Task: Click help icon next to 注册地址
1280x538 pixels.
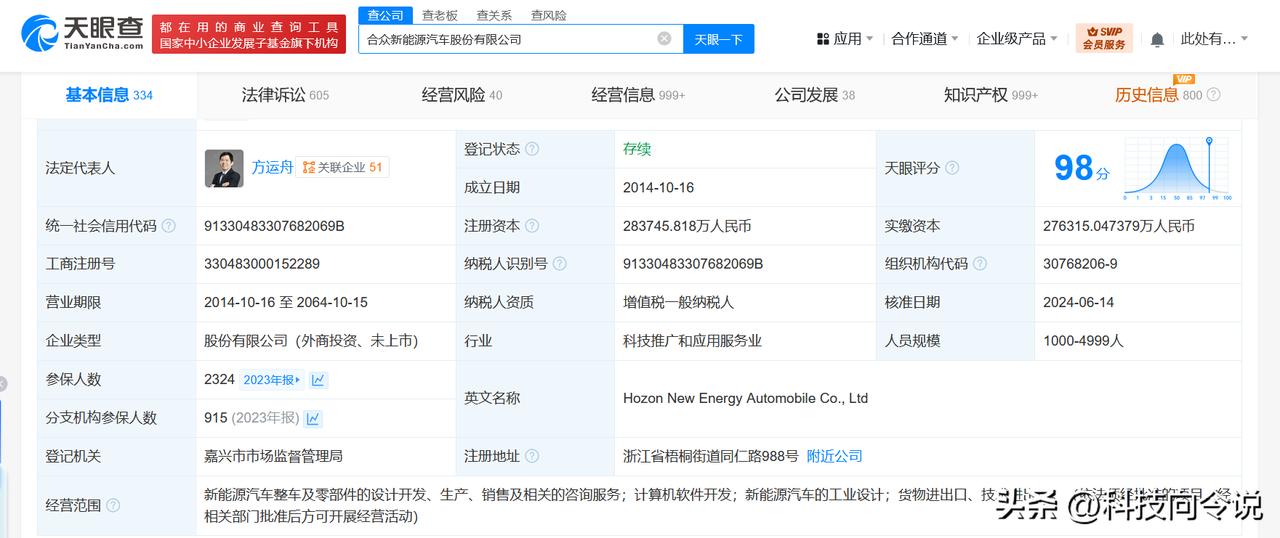Action: point(532,456)
